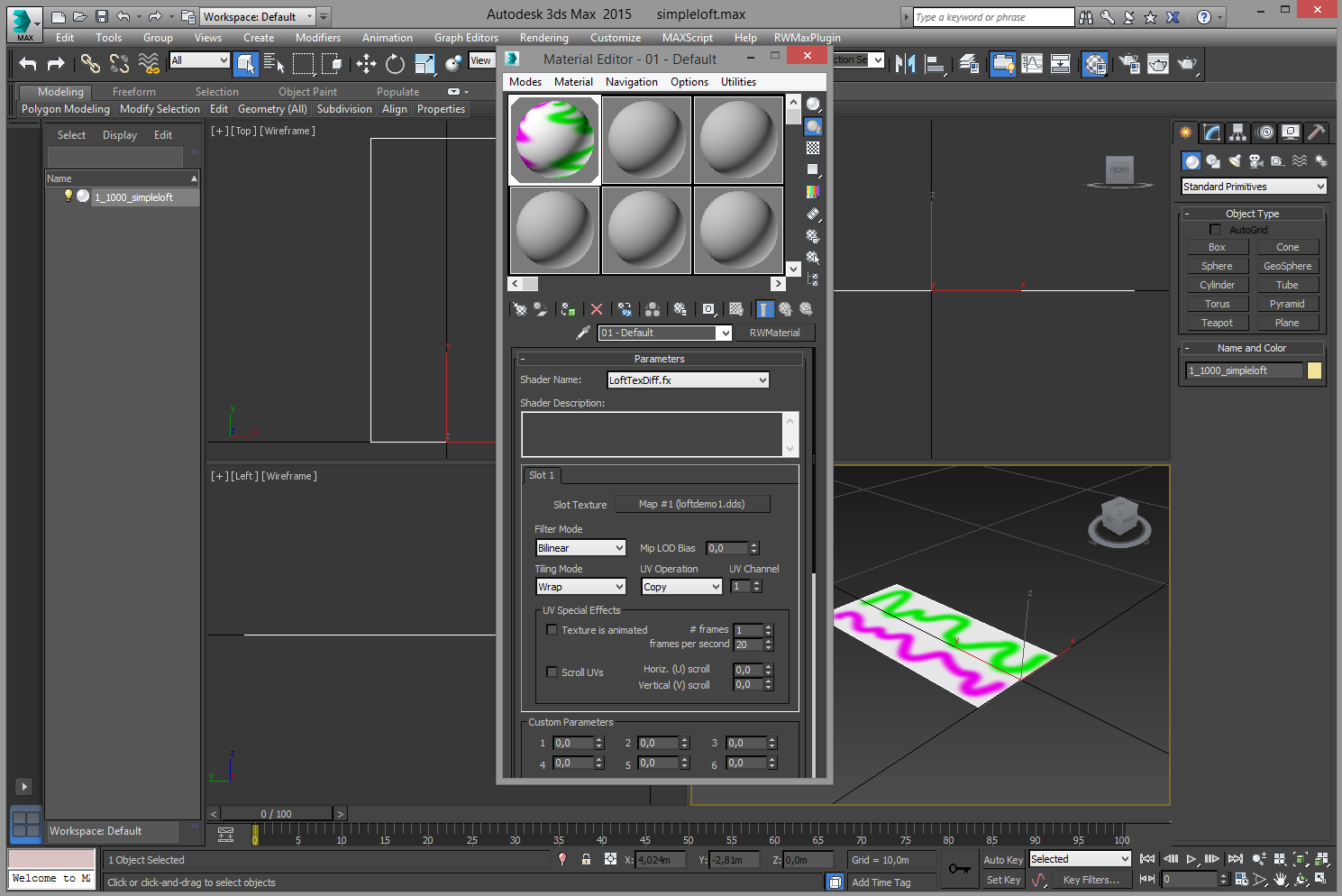
Task: Click the teapot Render Production icon
Action: [1187, 63]
